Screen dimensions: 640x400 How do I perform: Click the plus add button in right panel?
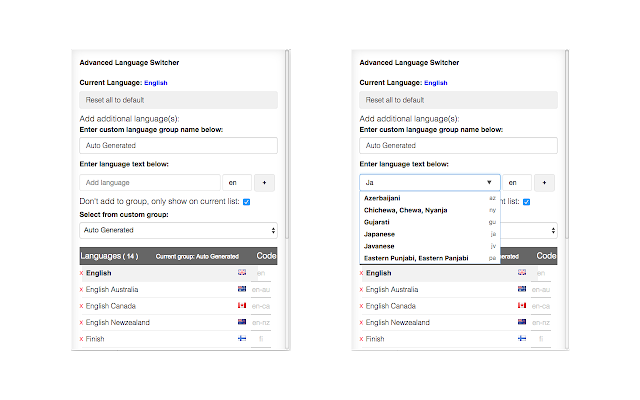coord(544,183)
